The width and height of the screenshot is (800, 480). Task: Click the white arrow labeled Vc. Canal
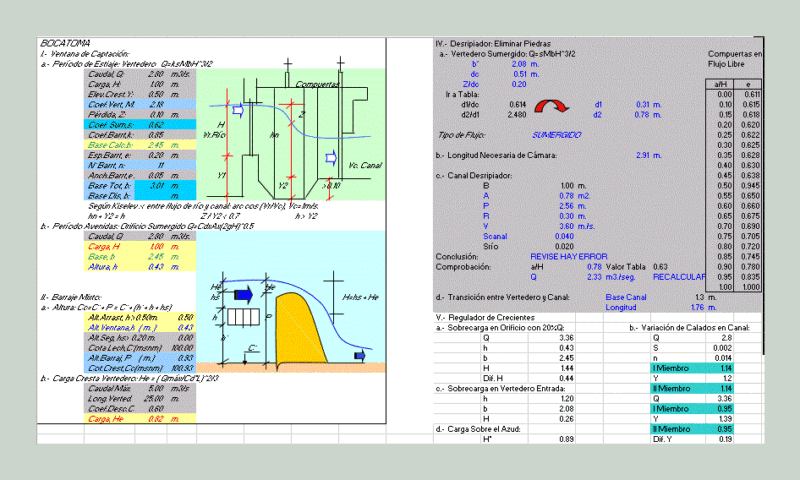tap(331, 158)
